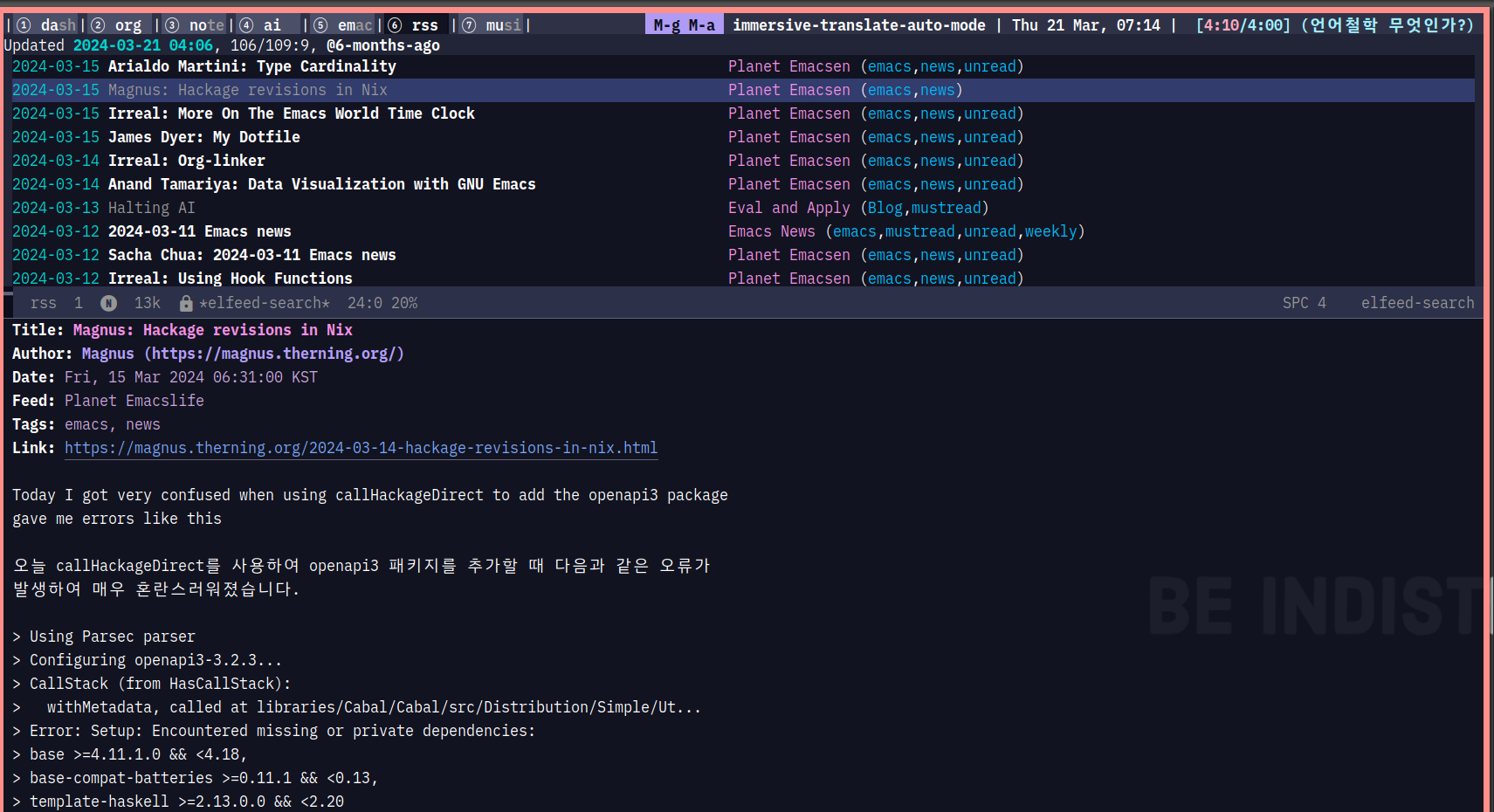
Task: Switch to the musi tab
Action: click(492, 25)
